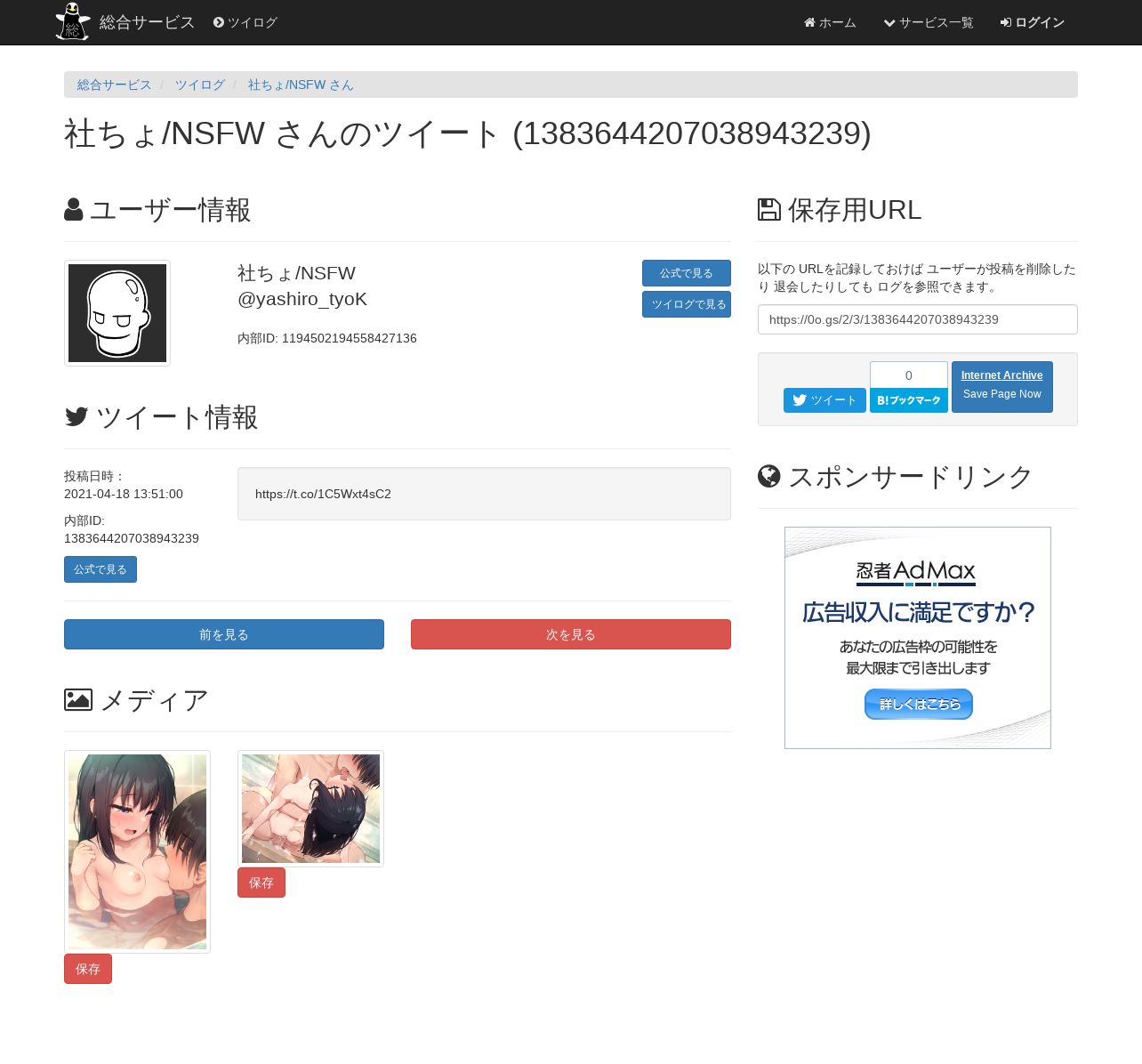Open the 忍者AdMax advertisement banner
Screen dimensions: 1142x1064
pos(918,638)
